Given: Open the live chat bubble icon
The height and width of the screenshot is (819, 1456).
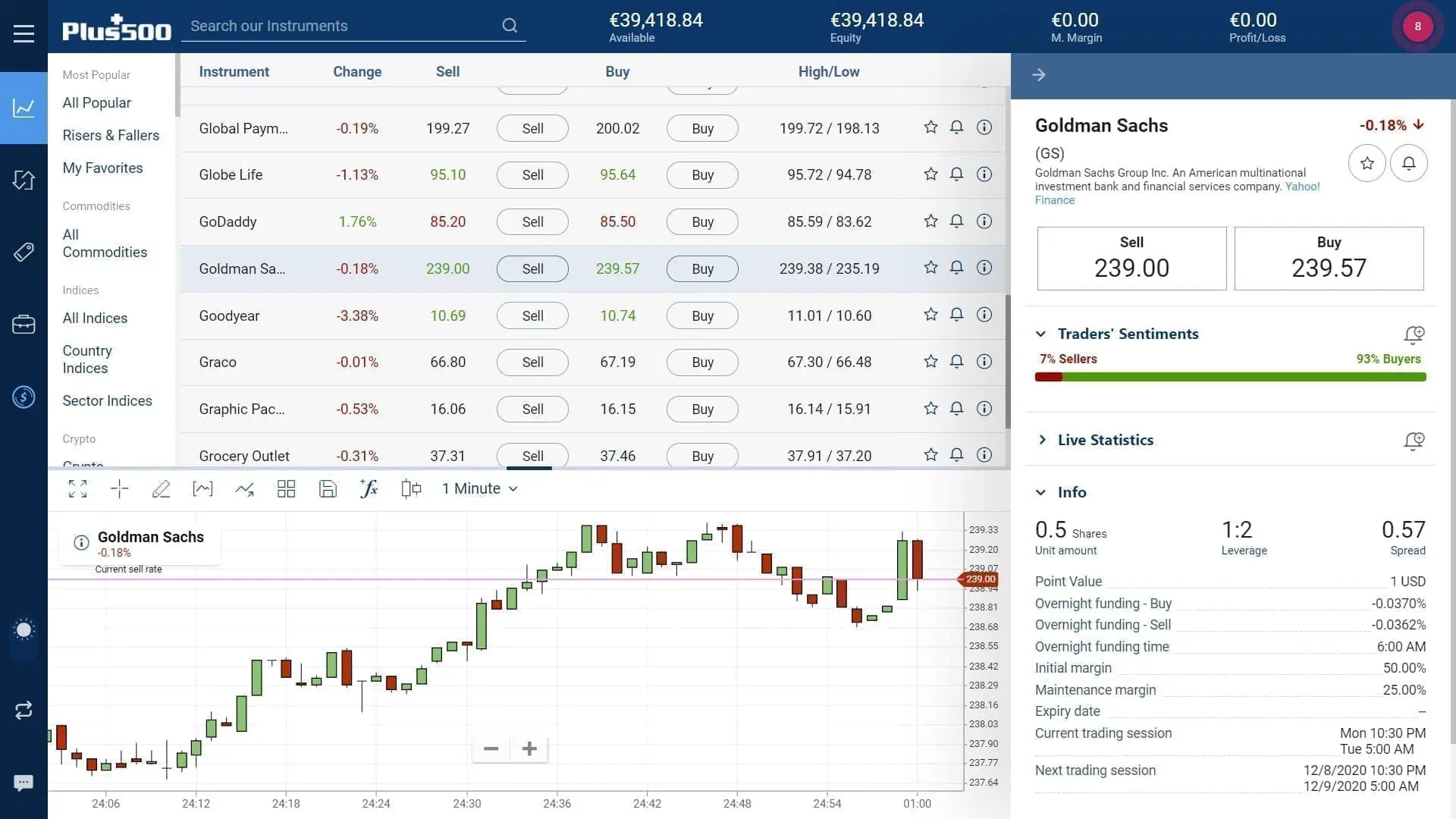Looking at the screenshot, I should point(24,783).
